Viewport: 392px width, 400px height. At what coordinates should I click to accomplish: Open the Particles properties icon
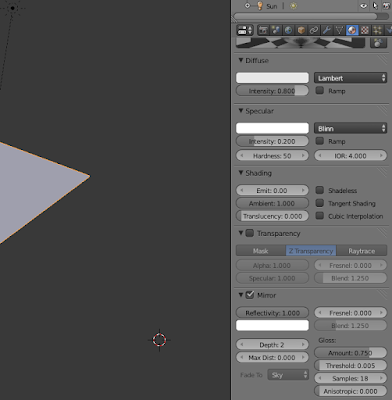(x=377, y=30)
